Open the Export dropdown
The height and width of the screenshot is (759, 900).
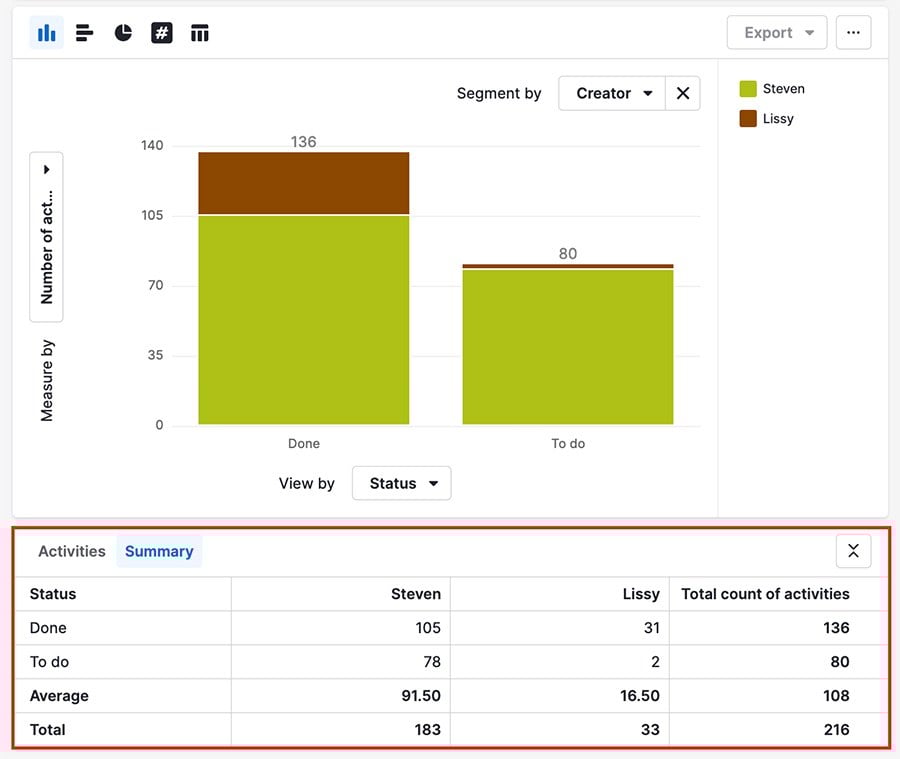(x=776, y=32)
